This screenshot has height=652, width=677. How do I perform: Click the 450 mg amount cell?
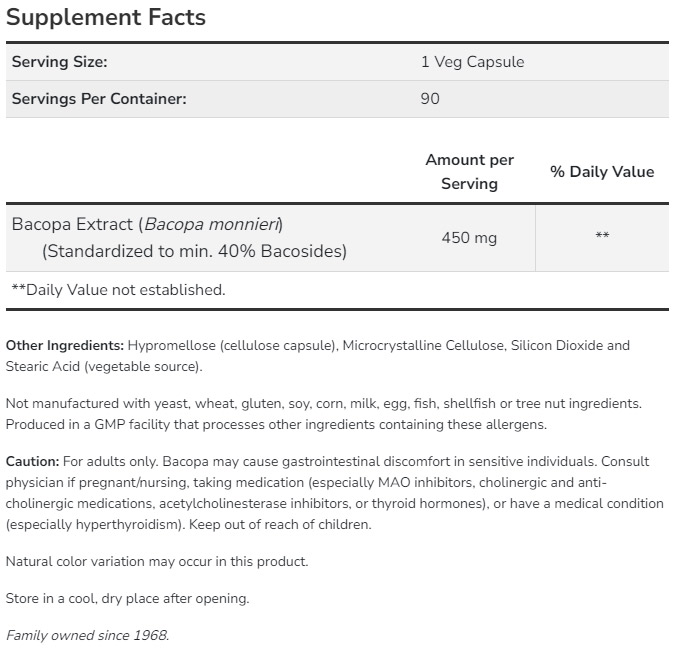tap(469, 238)
